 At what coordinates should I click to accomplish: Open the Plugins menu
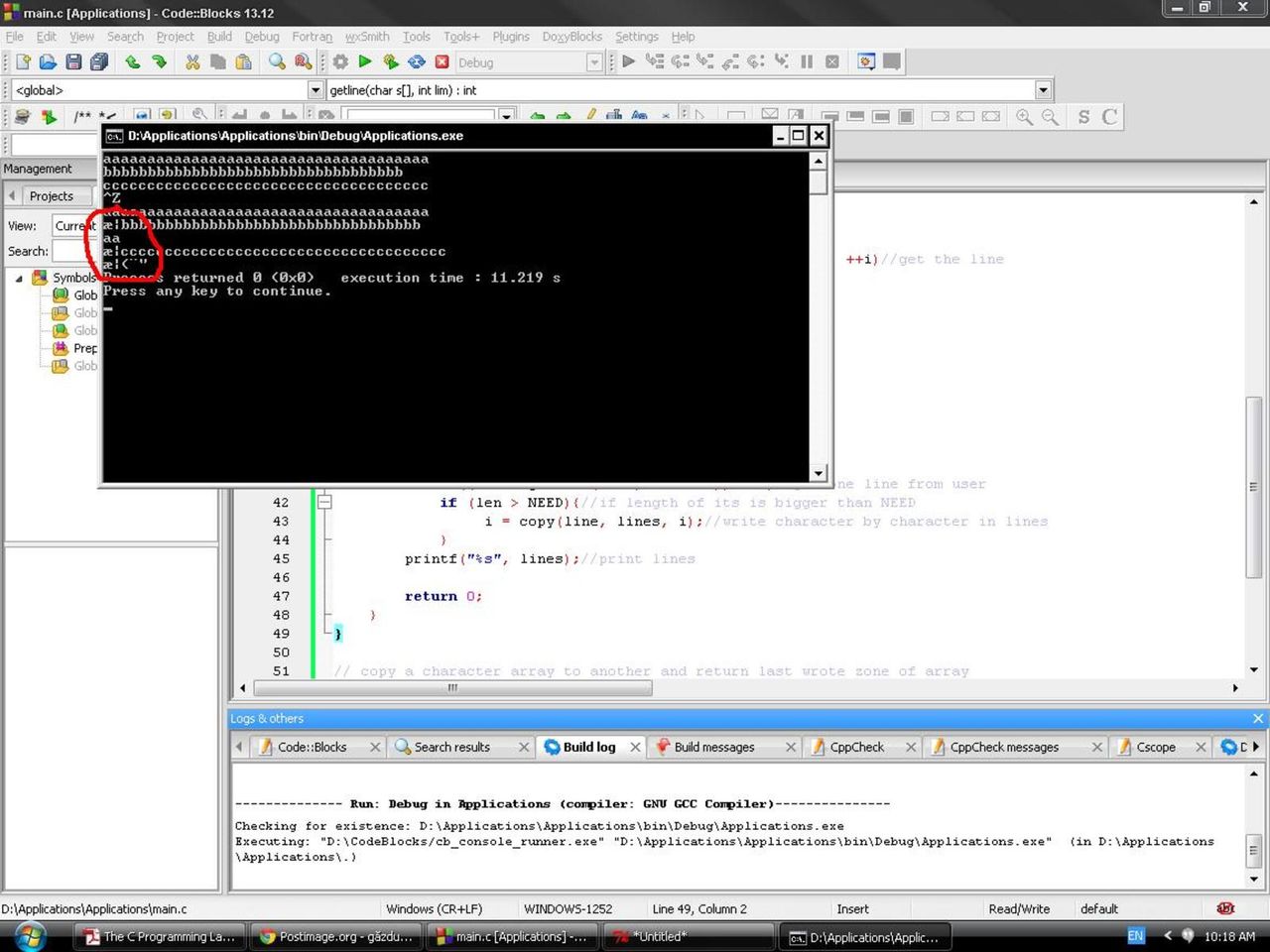(x=511, y=37)
